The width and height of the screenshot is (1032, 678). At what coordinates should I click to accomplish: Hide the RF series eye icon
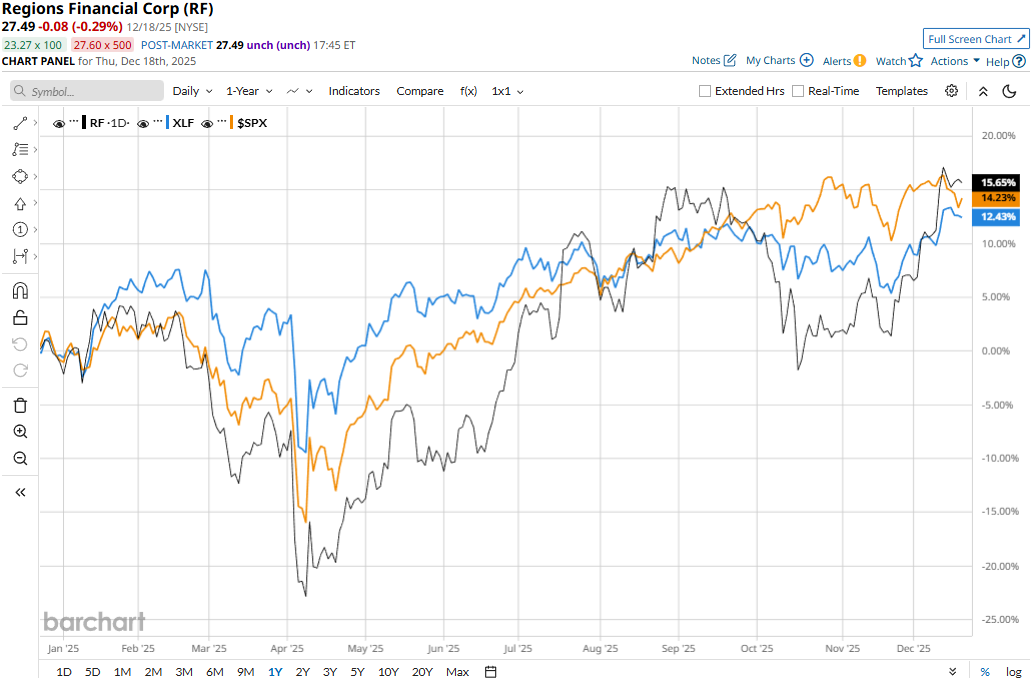59,123
